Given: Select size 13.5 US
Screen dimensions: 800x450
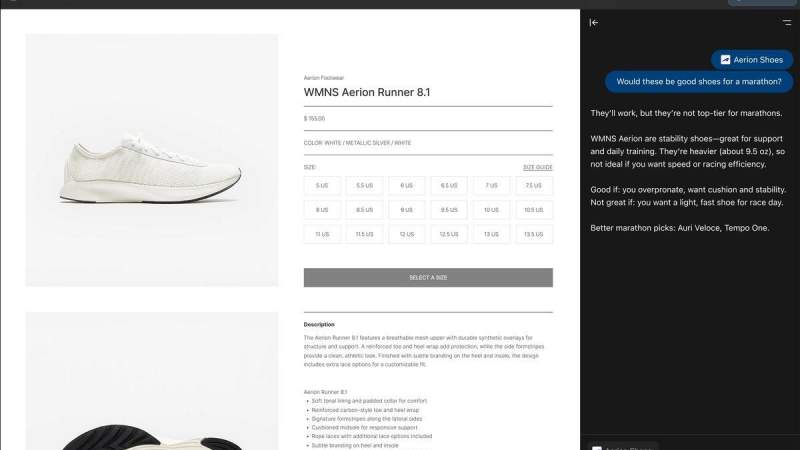Looking at the screenshot, I should tap(534, 235).
